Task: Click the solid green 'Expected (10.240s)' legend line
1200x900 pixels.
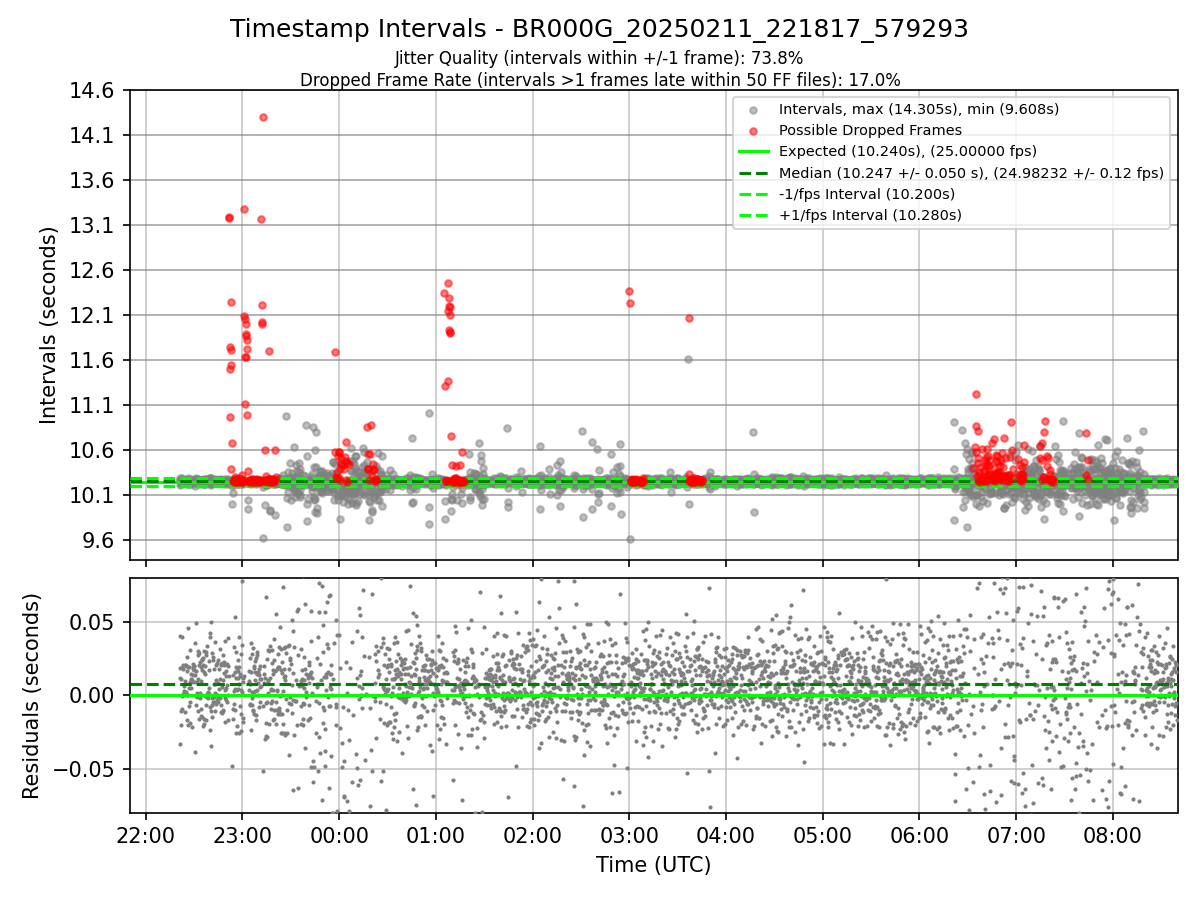Action: point(754,152)
